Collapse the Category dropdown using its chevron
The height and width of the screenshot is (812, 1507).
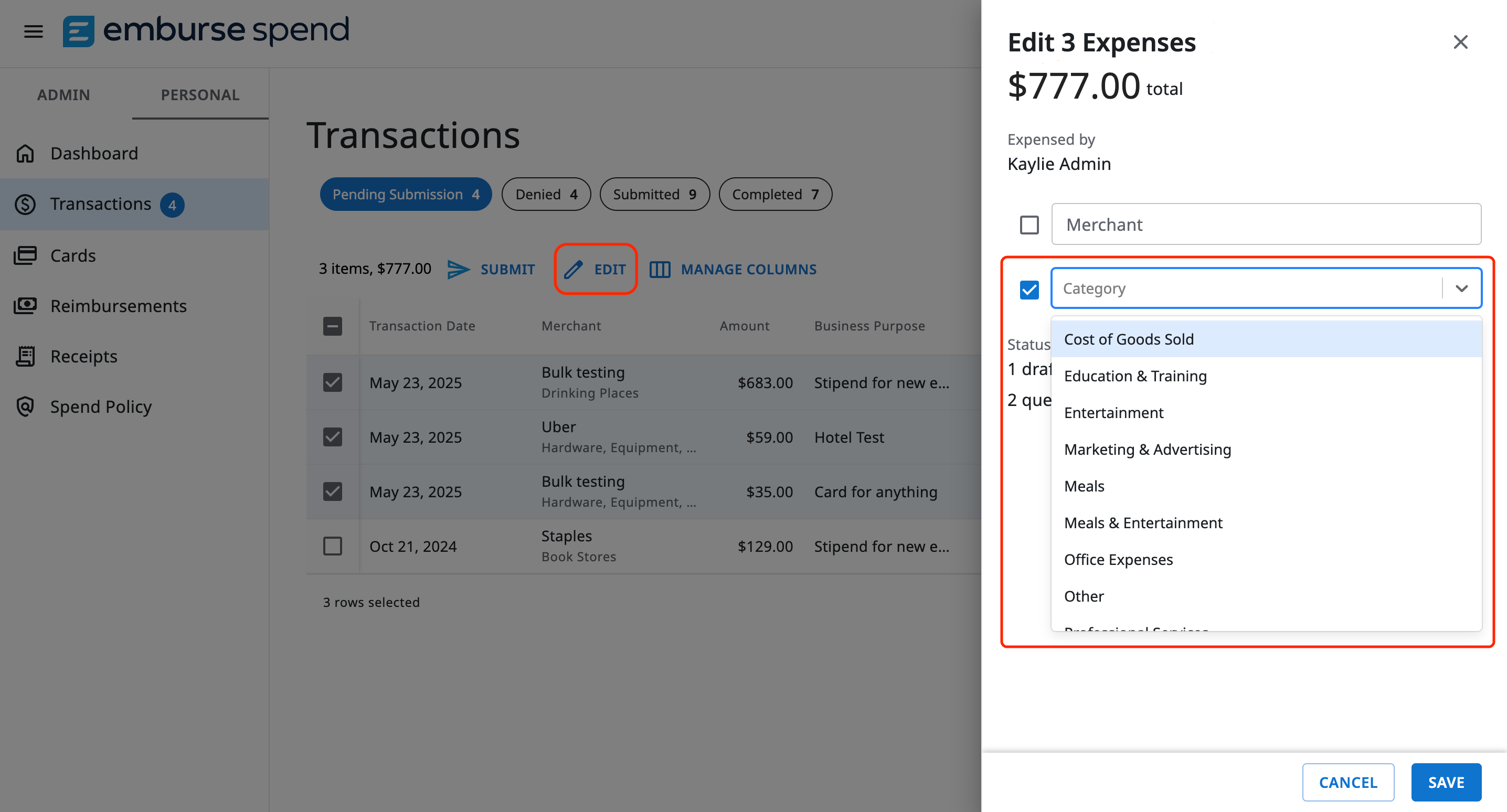click(1462, 288)
